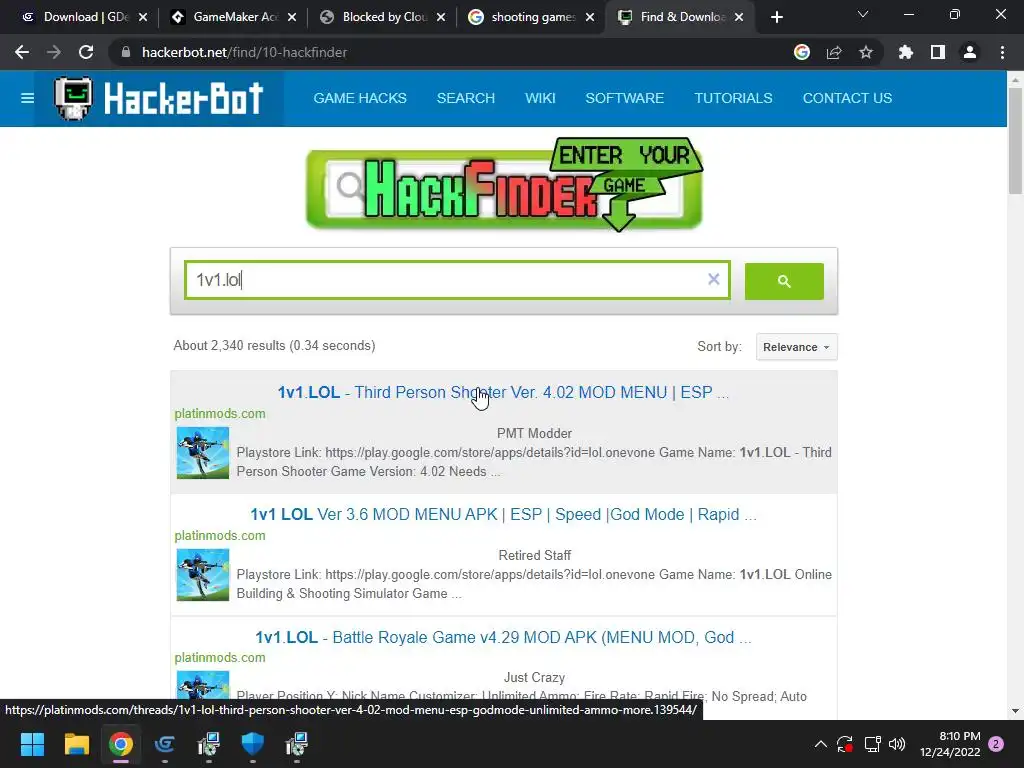Open SOFTWARE menu item
The width and height of the screenshot is (1024, 768).
tap(624, 98)
